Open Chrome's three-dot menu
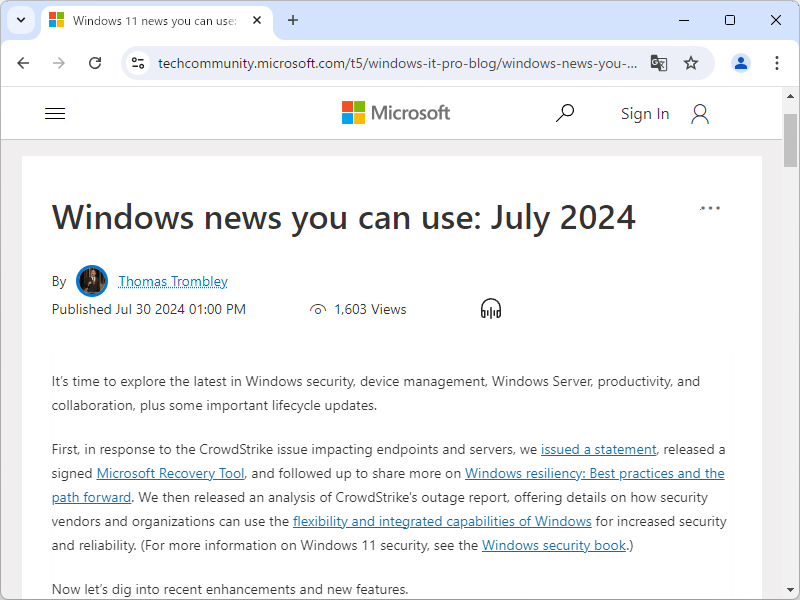 point(777,62)
